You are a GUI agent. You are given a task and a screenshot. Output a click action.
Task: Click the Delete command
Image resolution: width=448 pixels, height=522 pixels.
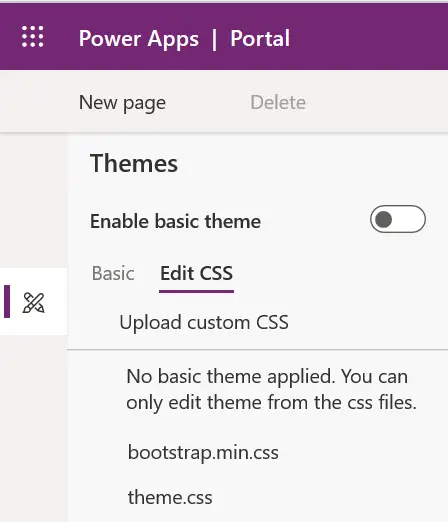point(278,102)
